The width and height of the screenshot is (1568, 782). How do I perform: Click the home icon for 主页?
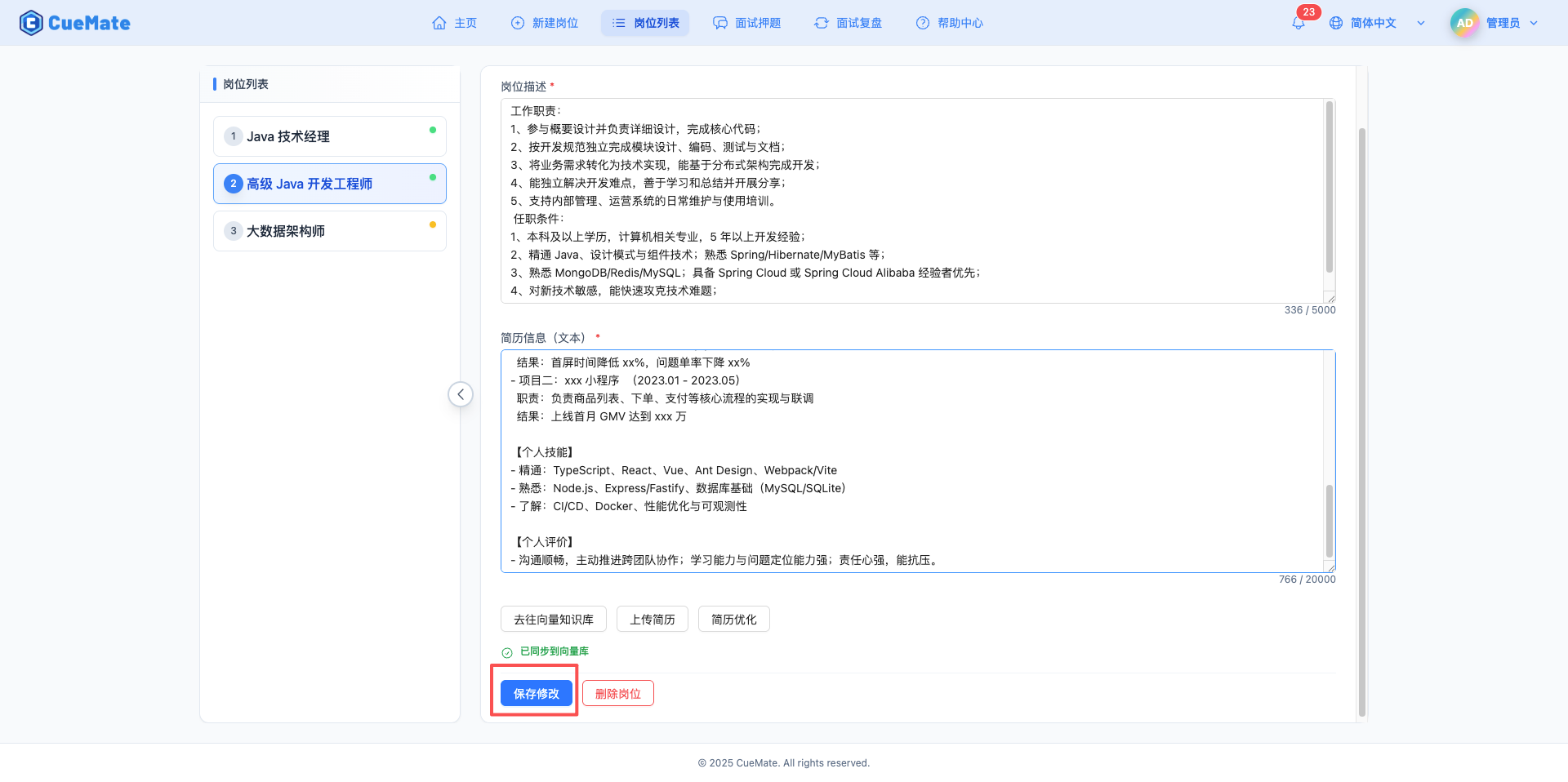tap(439, 23)
